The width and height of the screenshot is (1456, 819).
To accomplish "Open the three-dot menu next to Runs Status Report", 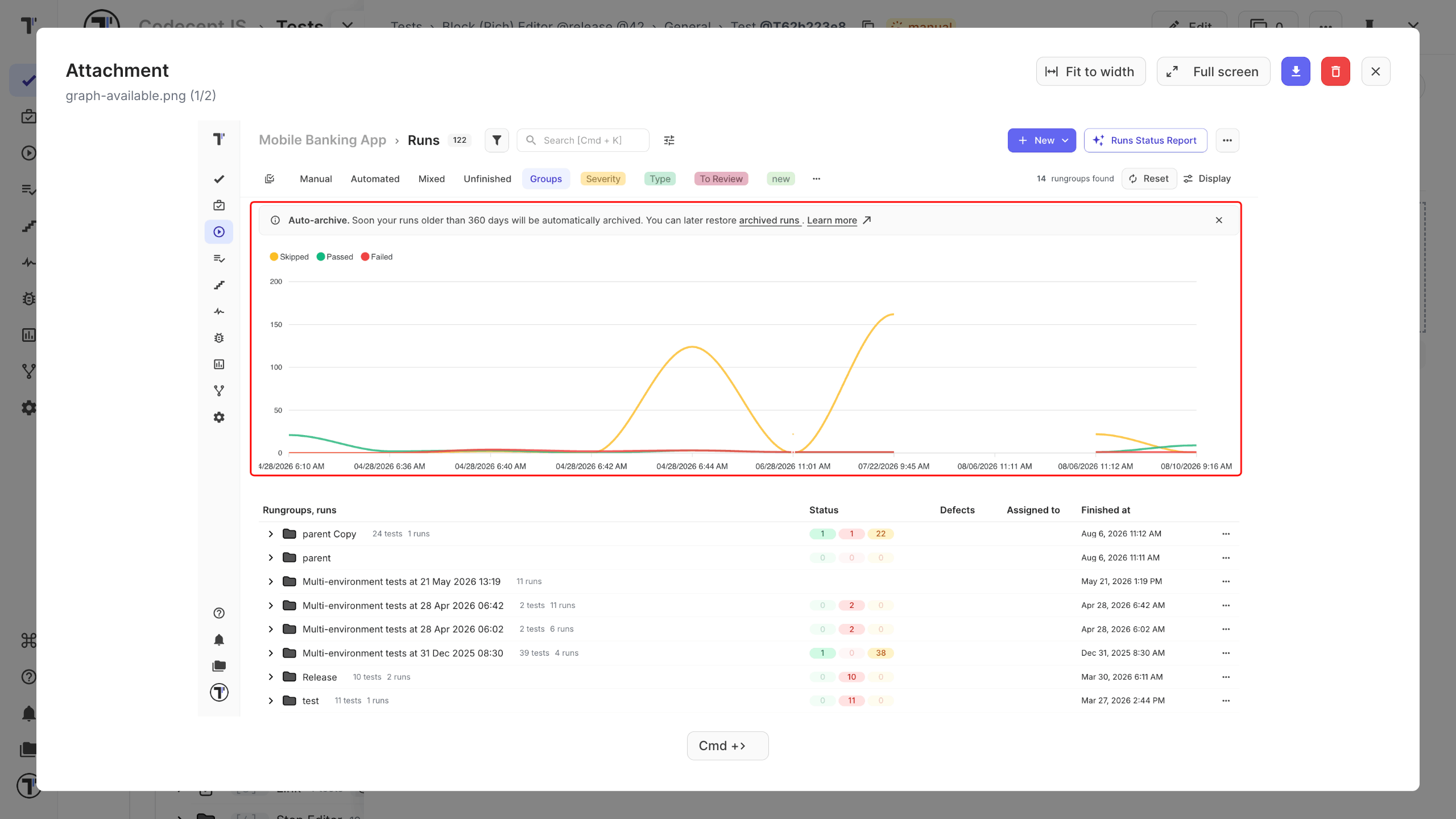I will click(x=1227, y=140).
